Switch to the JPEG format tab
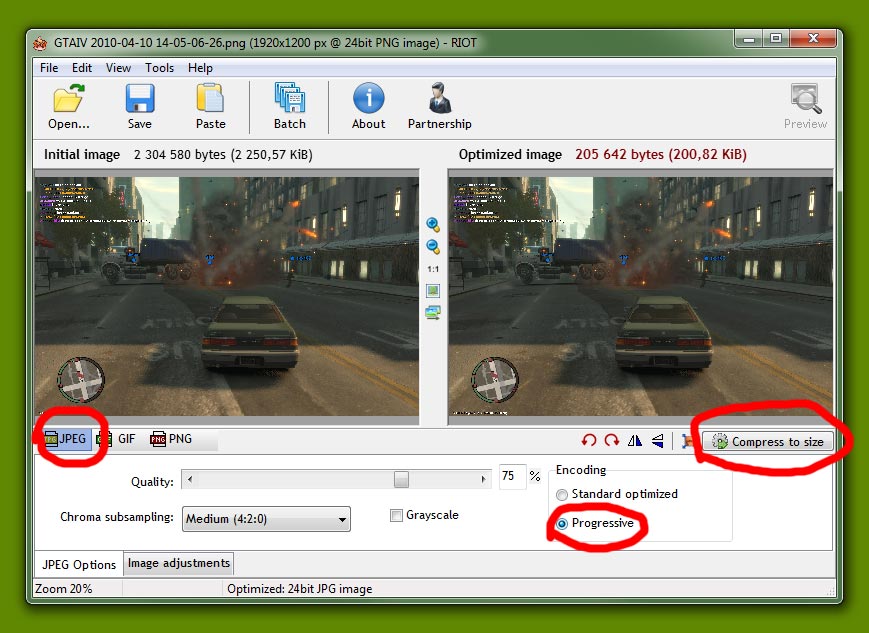This screenshot has width=869, height=633. pos(66,439)
